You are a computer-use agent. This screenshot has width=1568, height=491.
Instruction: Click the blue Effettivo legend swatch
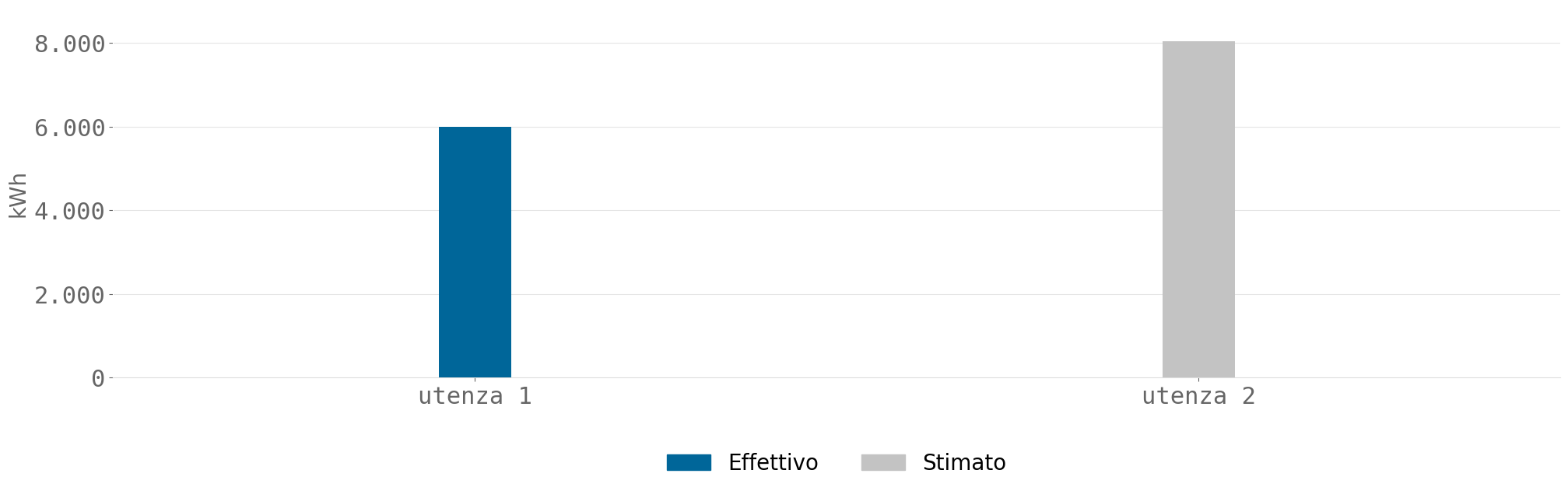(689, 462)
